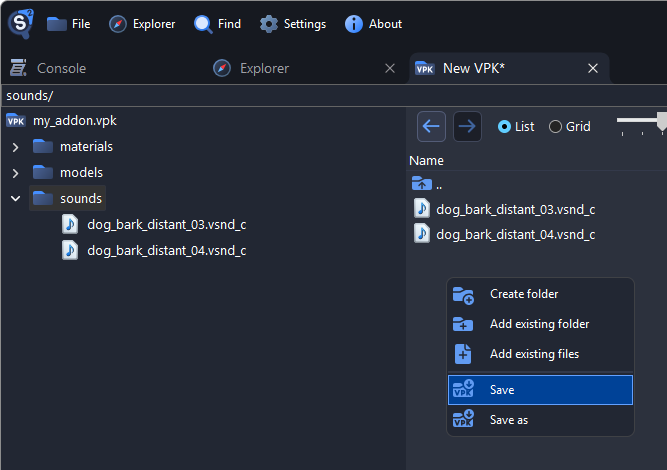This screenshot has height=470, width=667.
Task: Go up to parent folder (..)
Action: click(427, 184)
